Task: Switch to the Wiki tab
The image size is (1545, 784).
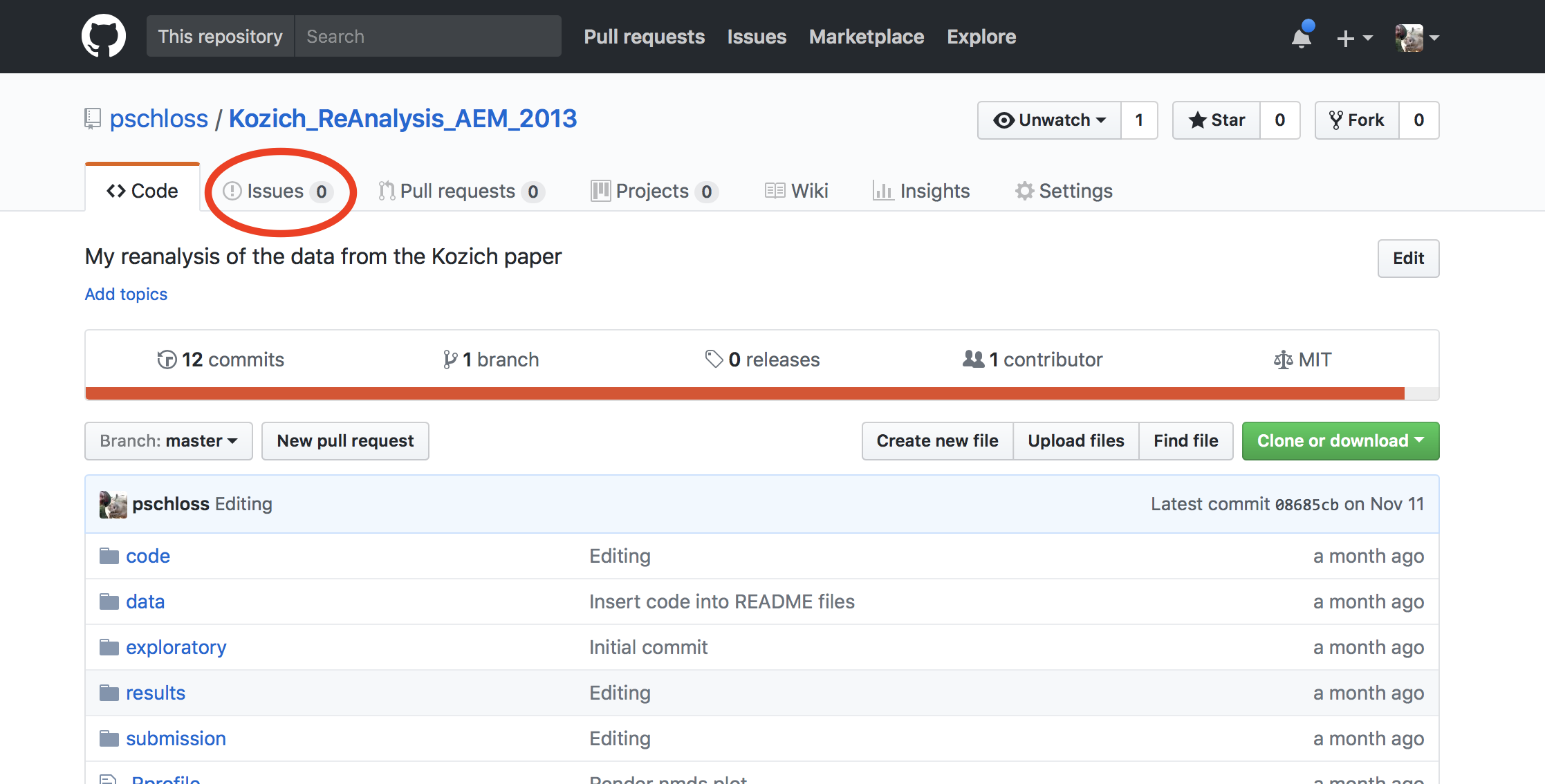Action: pyautogui.click(x=797, y=191)
